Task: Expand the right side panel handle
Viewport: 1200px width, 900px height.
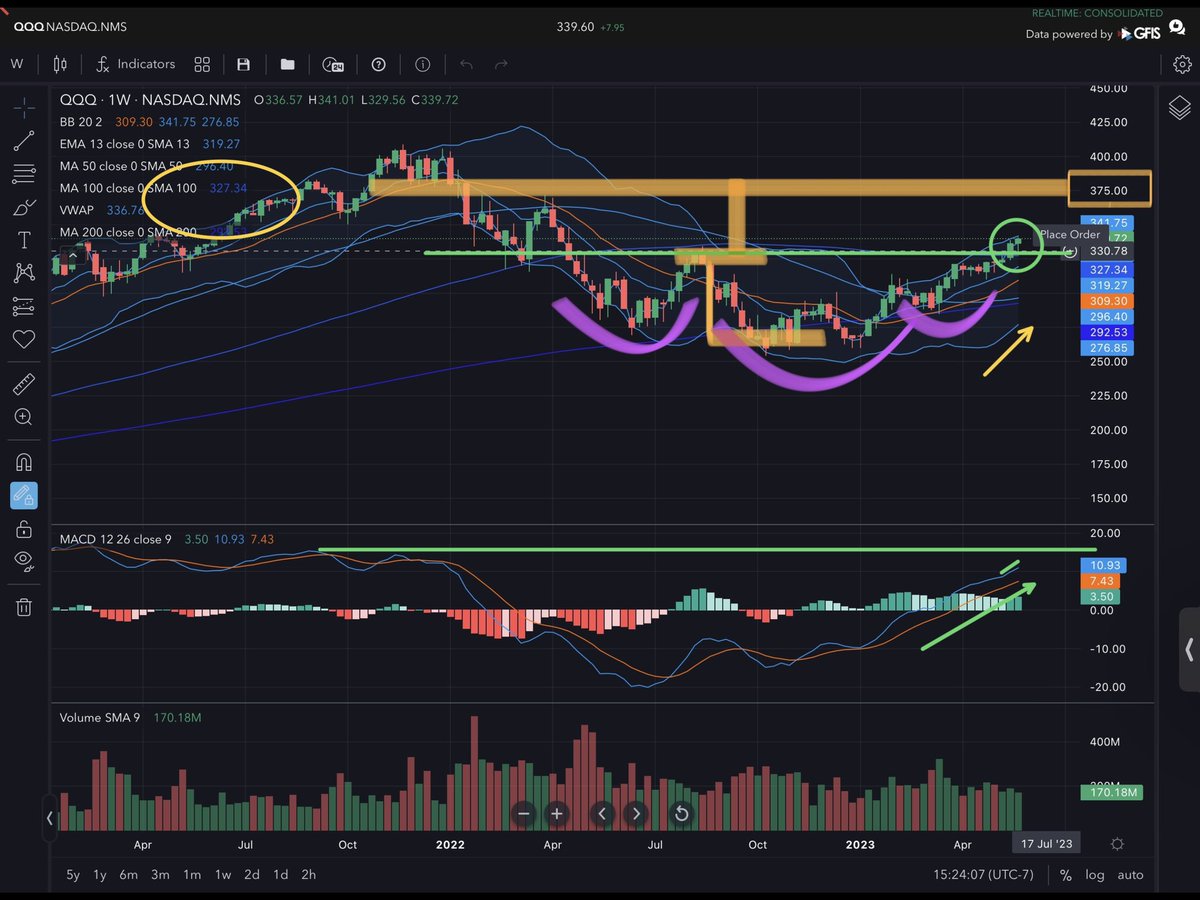Action: [x=1188, y=650]
